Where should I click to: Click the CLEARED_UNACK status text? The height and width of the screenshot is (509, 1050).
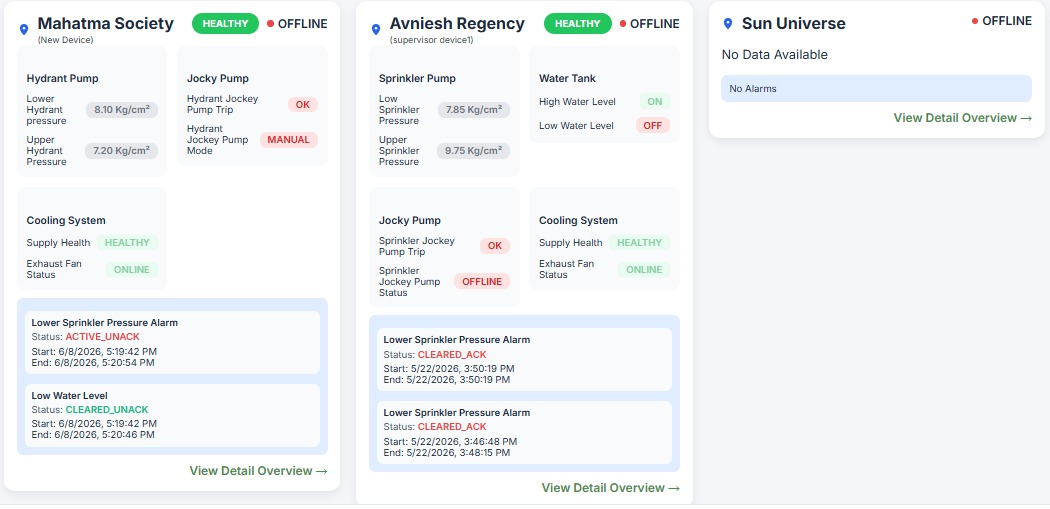(x=107, y=409)
